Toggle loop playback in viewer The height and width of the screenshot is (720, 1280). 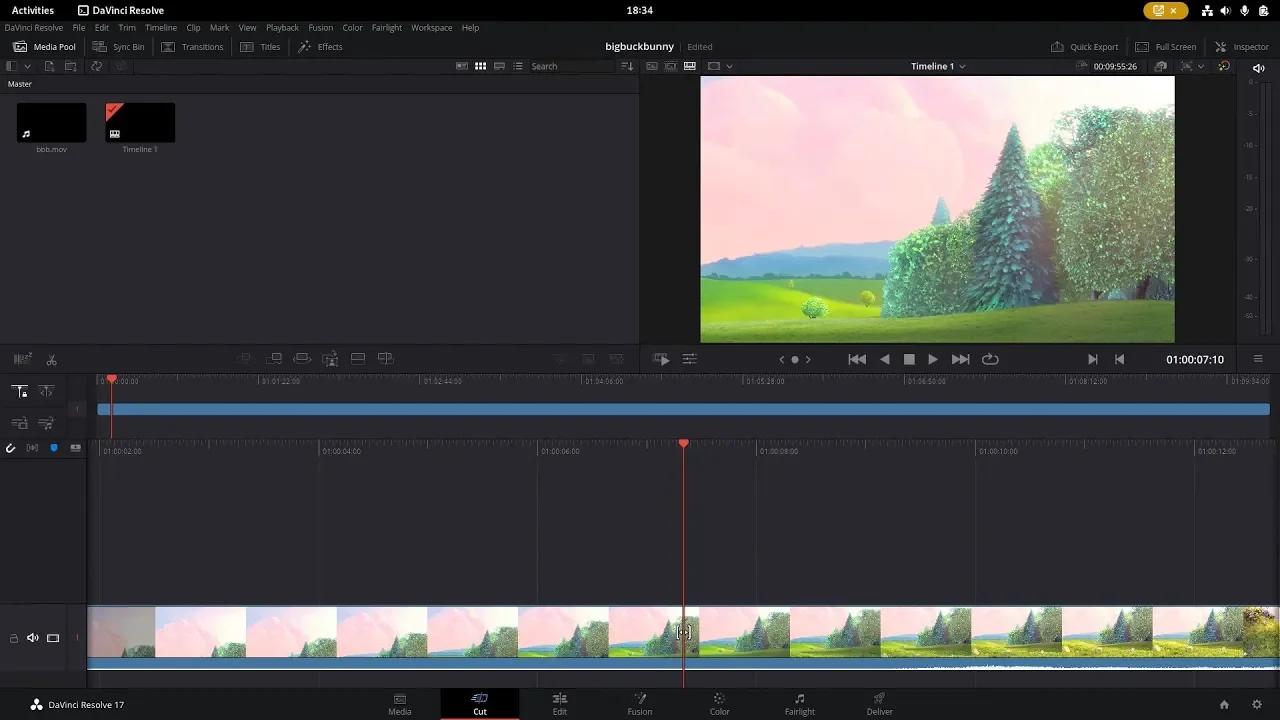(x=990, y=360)
